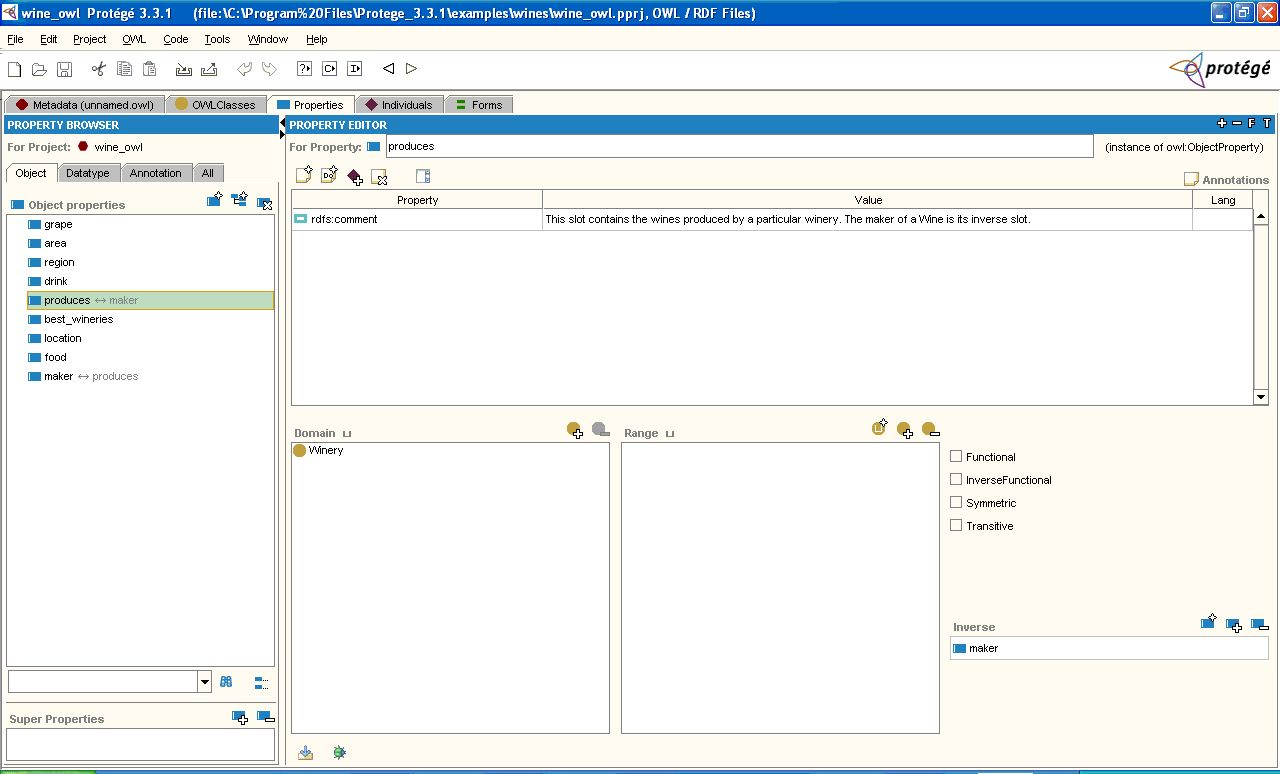Viewport: 1280px width, 774px height.
Task: Click the 'produces' property name field
Action: click(739, 146)
